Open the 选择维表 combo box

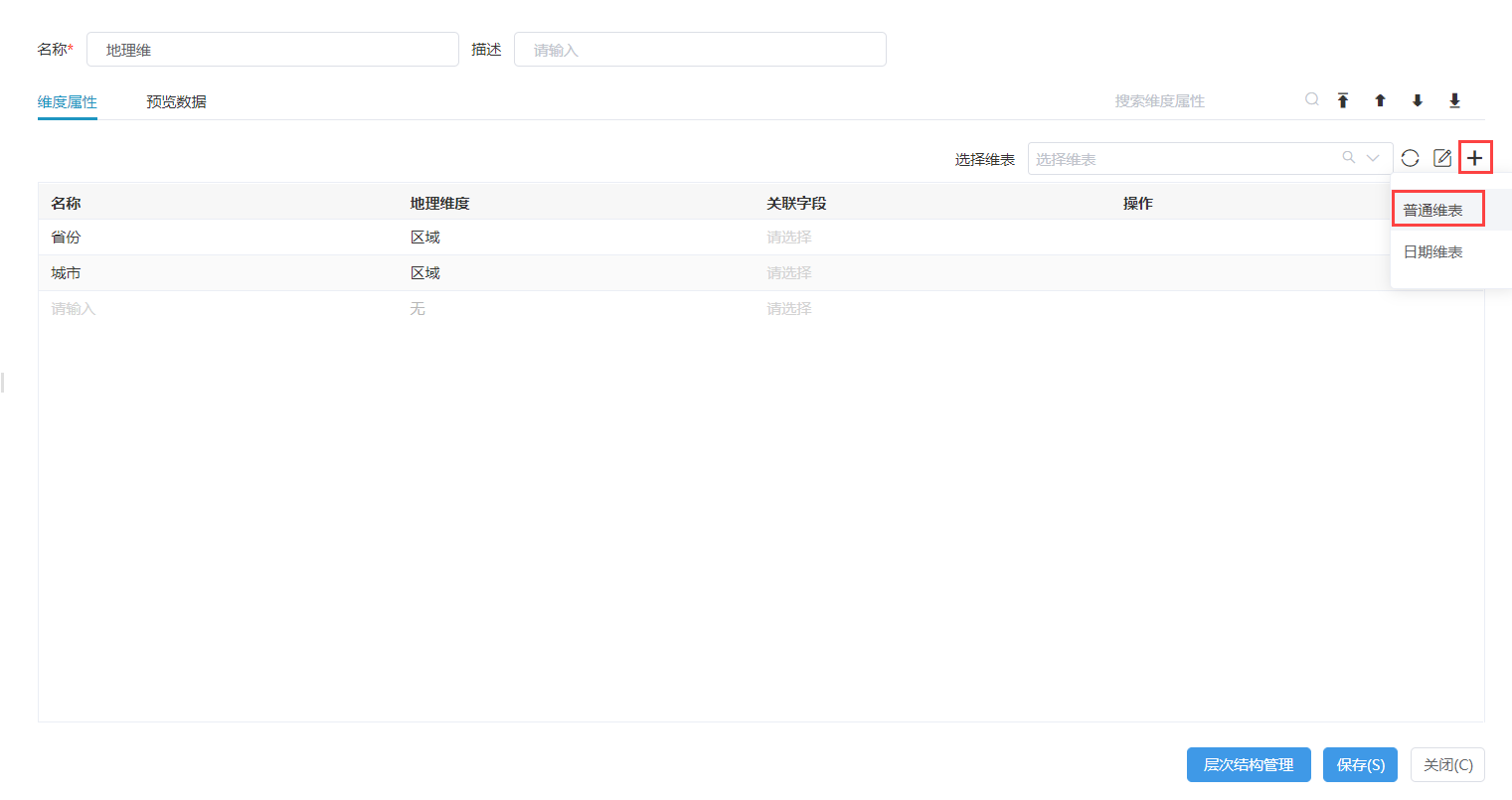pyautogui.click(x=1210, y=159)
